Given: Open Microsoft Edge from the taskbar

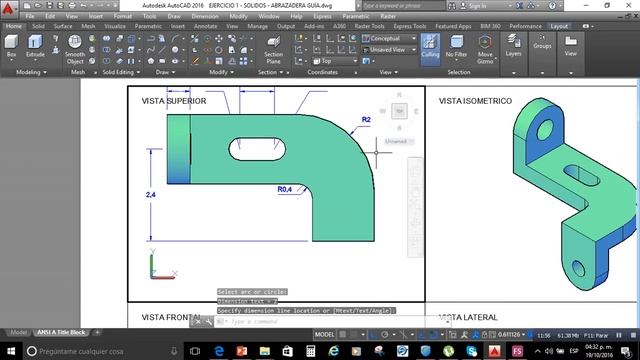Looking at the screenshot, I should [219, 351].
